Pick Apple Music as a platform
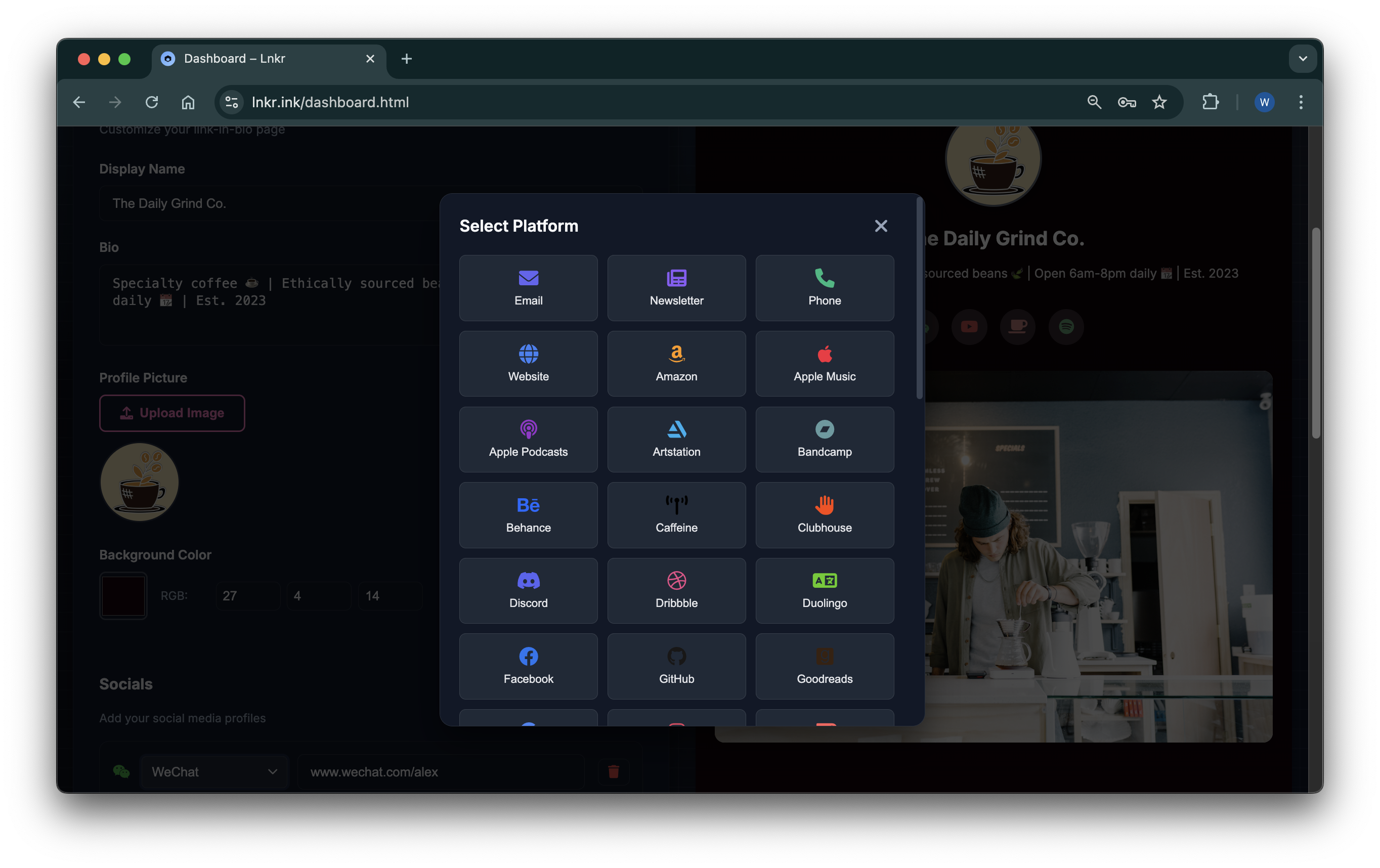The height and width of the screenshot is (868, 1380). pyautogui.click(x=824, y=363)
